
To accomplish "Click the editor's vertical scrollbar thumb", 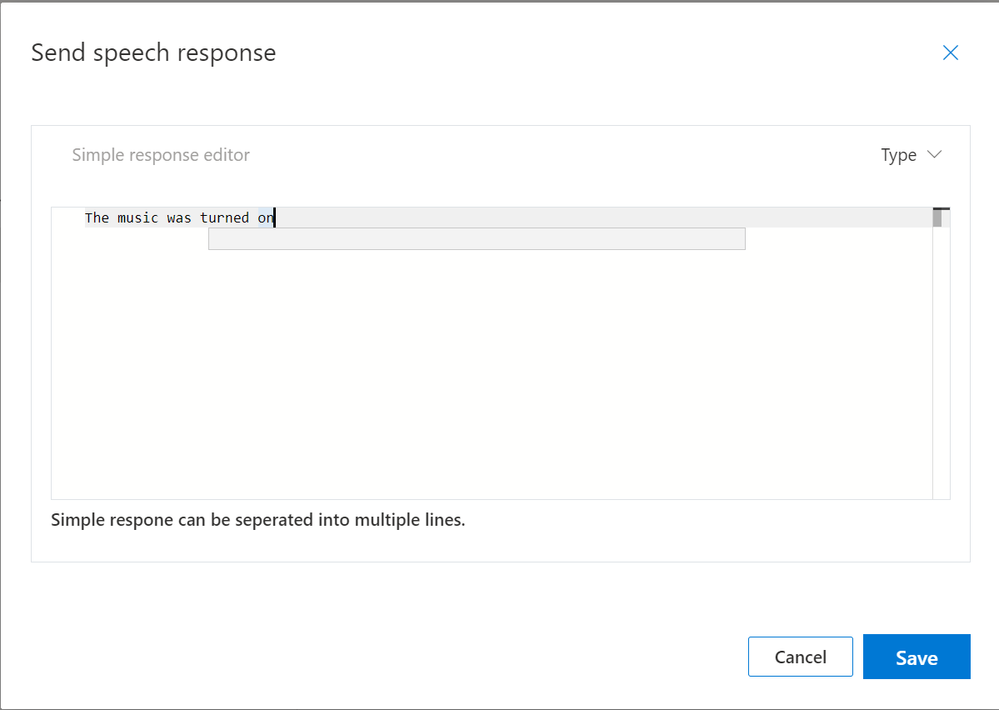I will point(937,218).
